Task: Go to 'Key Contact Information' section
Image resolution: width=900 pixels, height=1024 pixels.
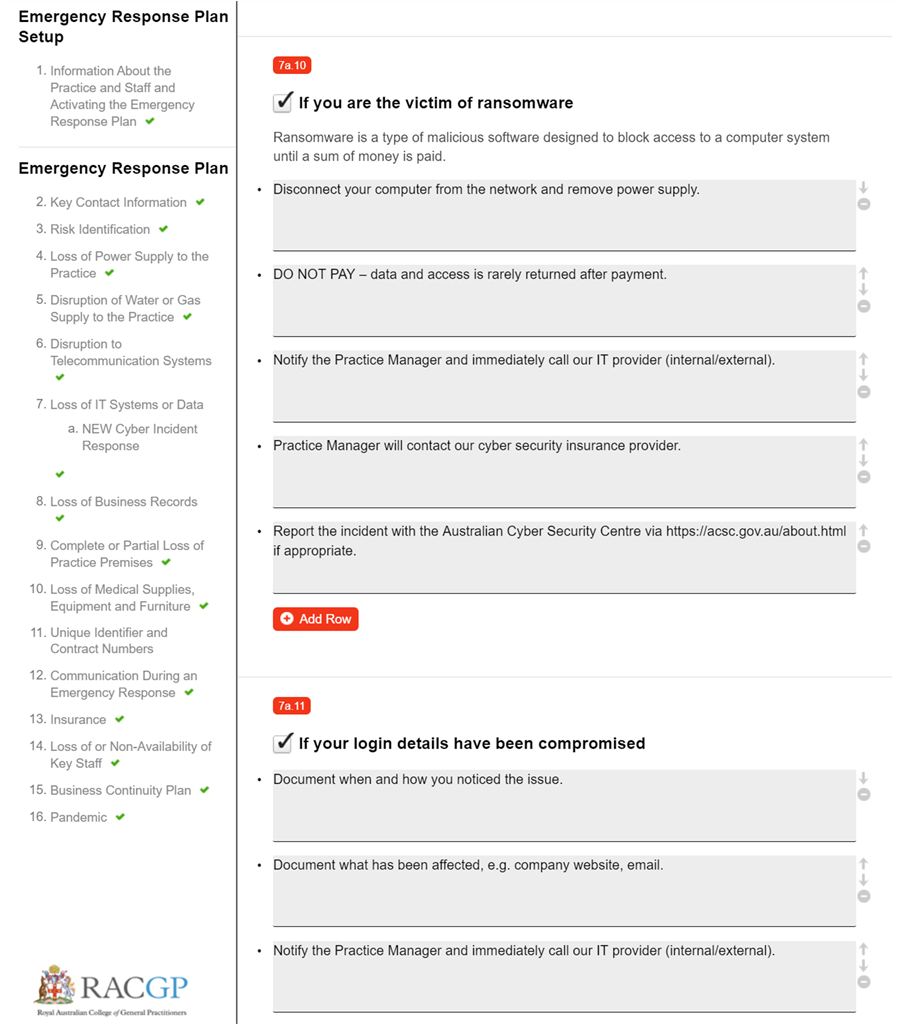Action: point(118,202)
